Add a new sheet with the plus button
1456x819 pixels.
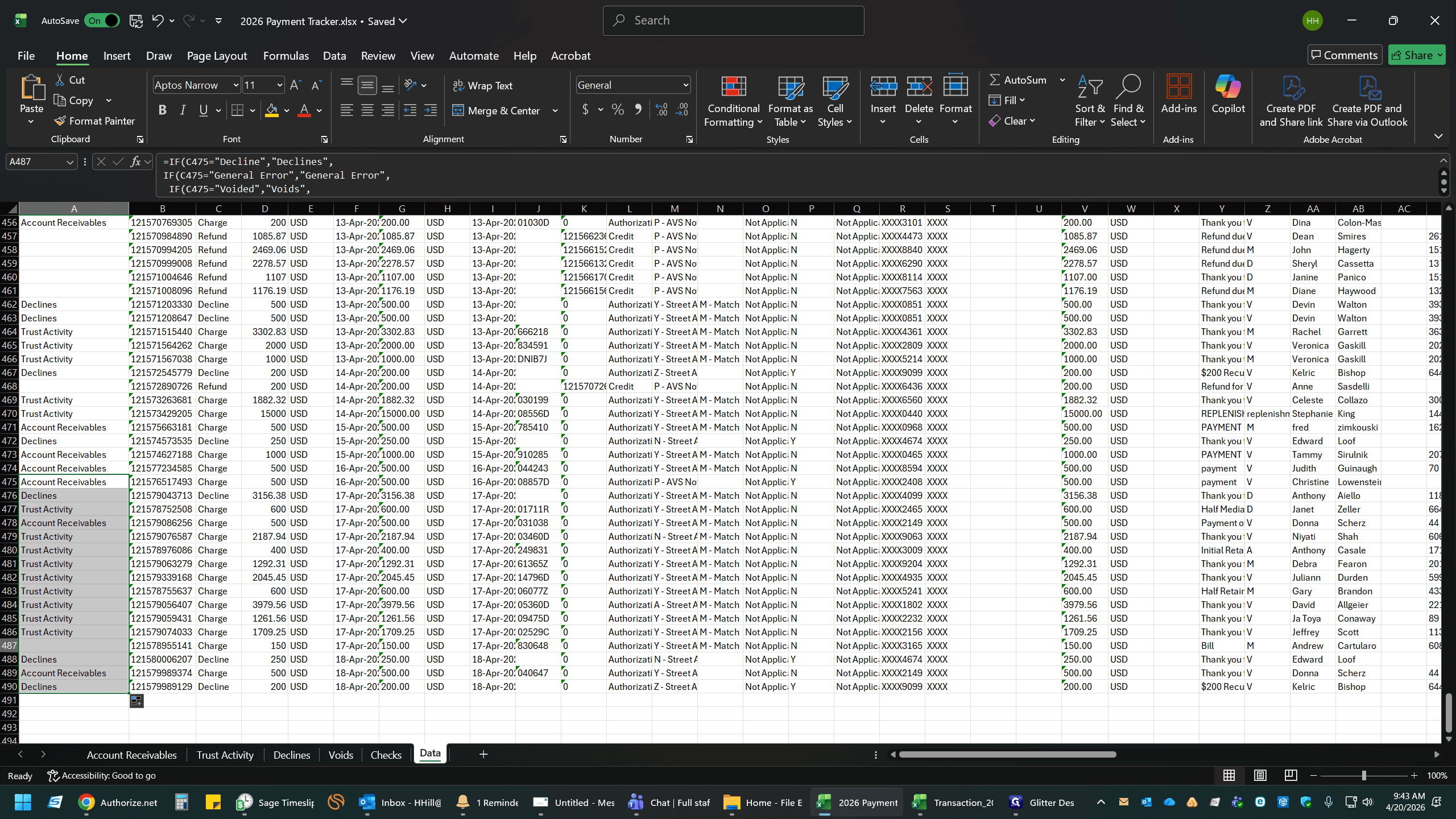point(483,754)
